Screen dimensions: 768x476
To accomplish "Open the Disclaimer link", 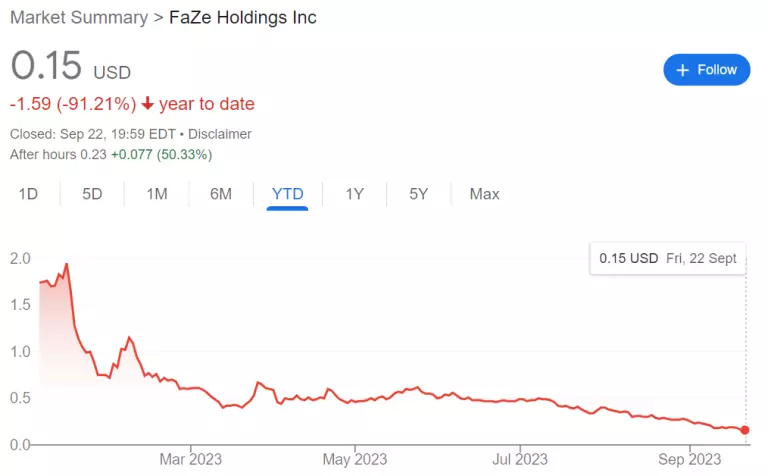I will pos(221,134).
